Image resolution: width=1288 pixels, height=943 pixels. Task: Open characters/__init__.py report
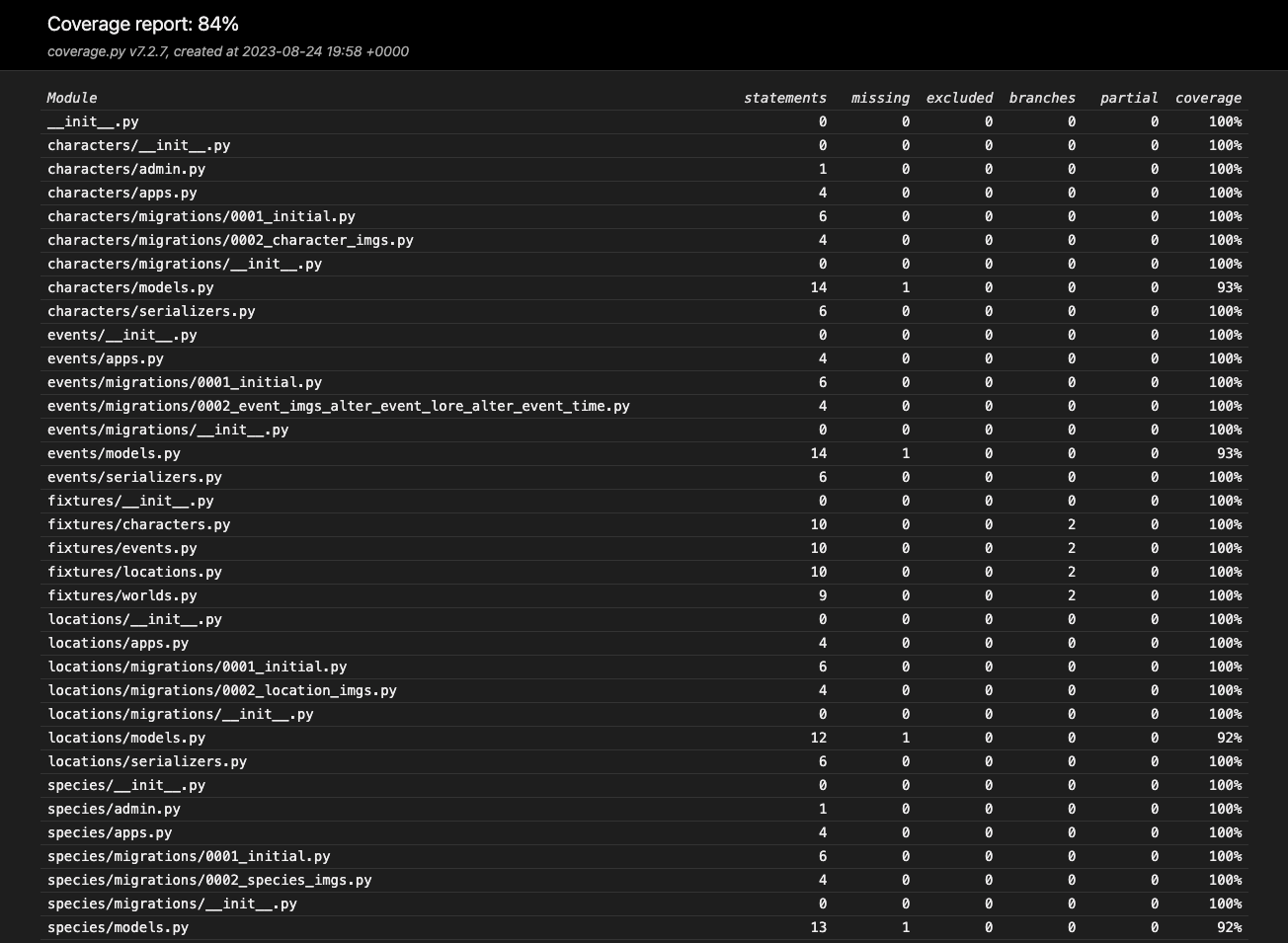pyautogui.click(x=138, y=145)
